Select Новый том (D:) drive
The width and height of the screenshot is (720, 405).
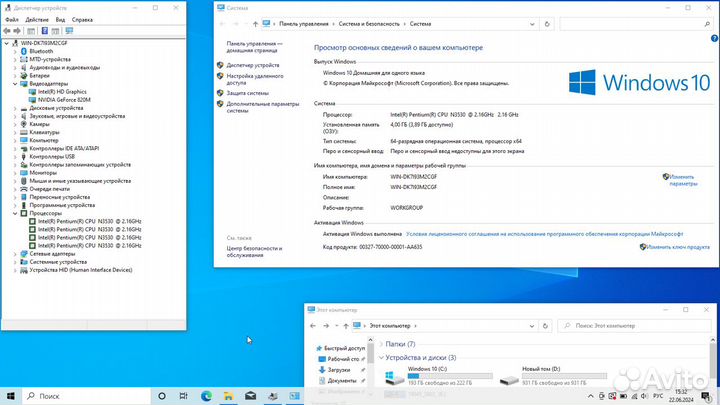click(x=553, y=376)
